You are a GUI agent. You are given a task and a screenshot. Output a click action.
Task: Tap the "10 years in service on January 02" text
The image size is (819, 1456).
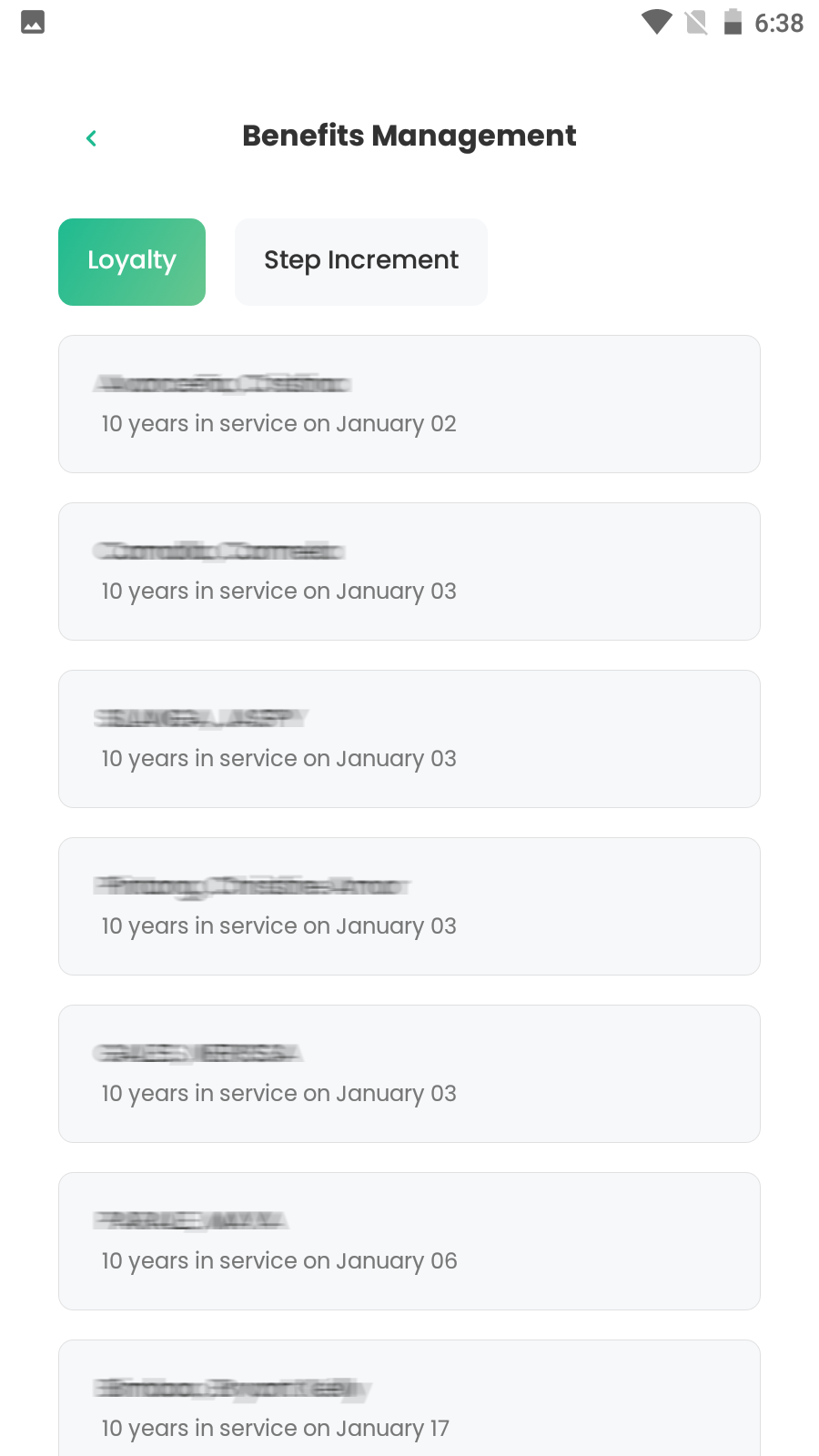[278, 424]
